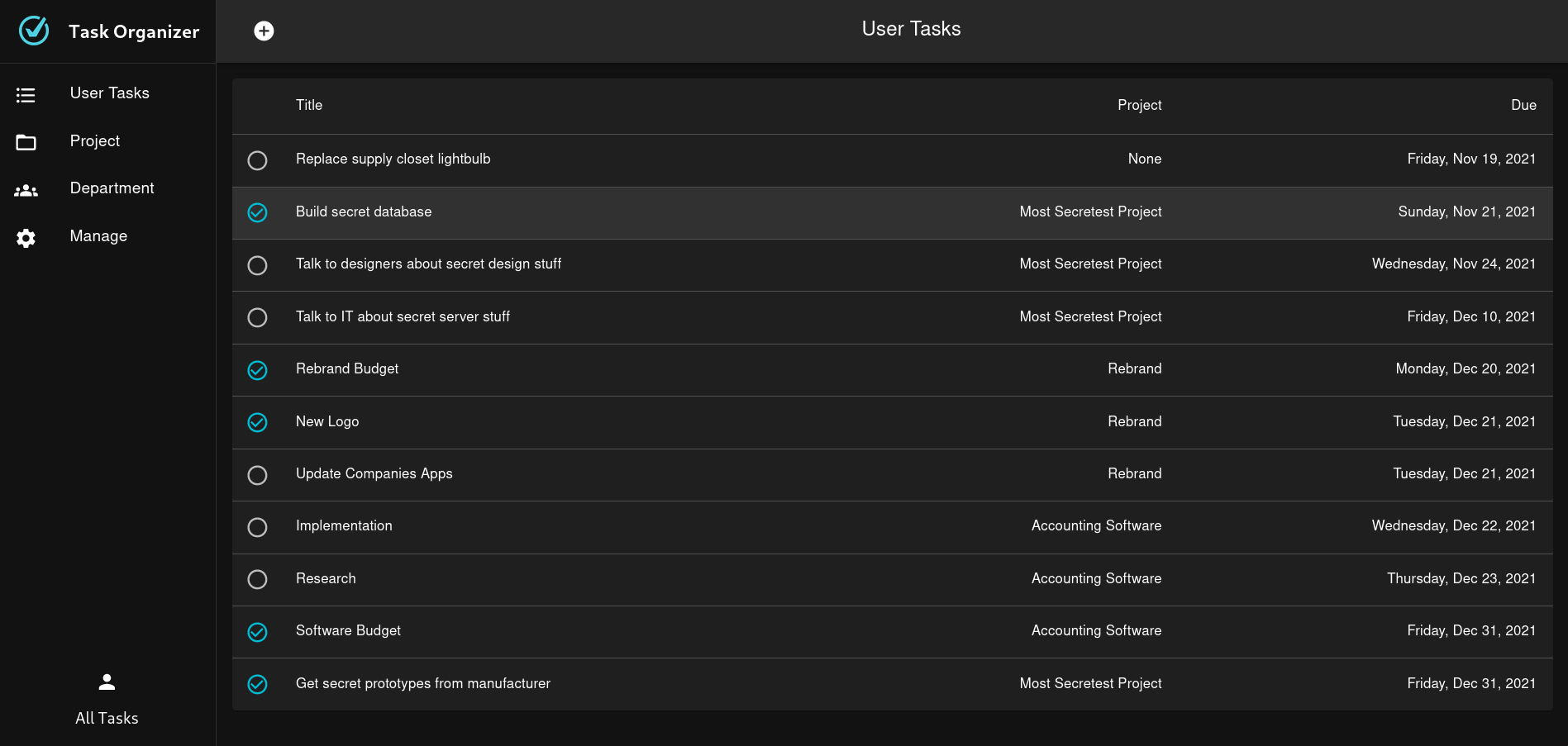Click the Task Organizer checkmark logo
Image resolution: width=1568 pixels, height=746 pixels.
pyautogui.click(x=34, y=31)
